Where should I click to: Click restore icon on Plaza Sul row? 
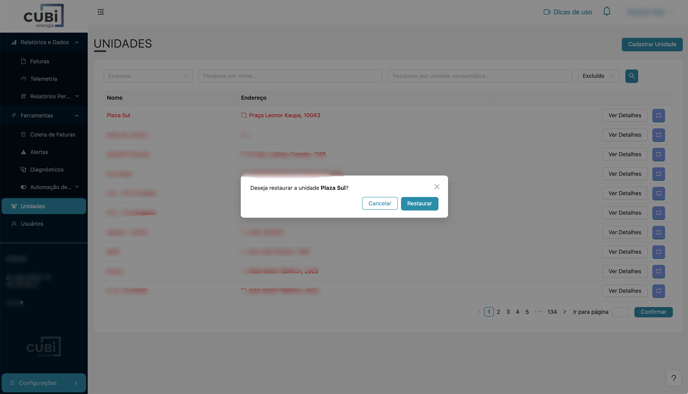click(x=658, y=115)
